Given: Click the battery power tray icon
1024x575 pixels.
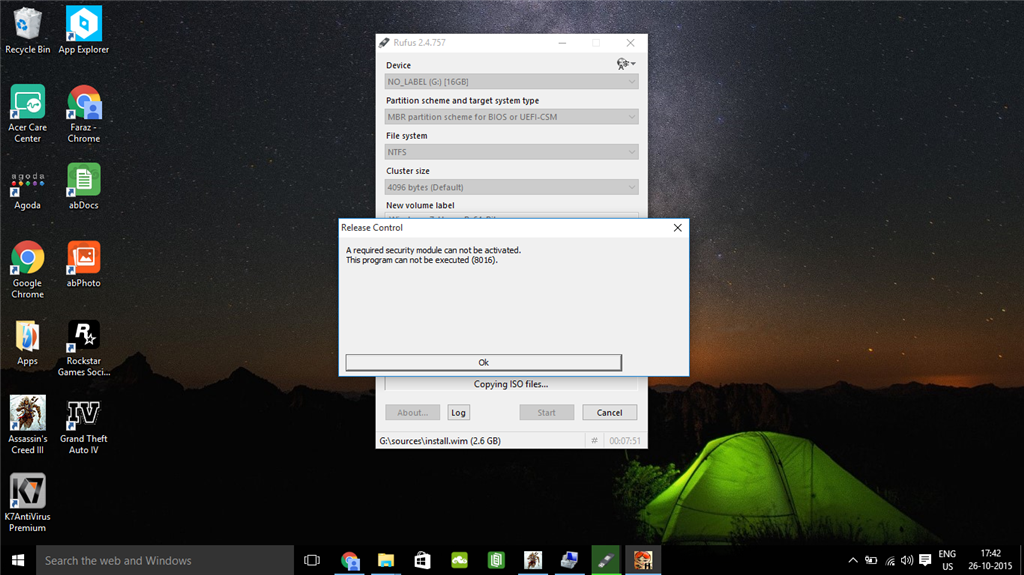Looking at the screenshot, I should pyautogui.click(x=871, y=560).
